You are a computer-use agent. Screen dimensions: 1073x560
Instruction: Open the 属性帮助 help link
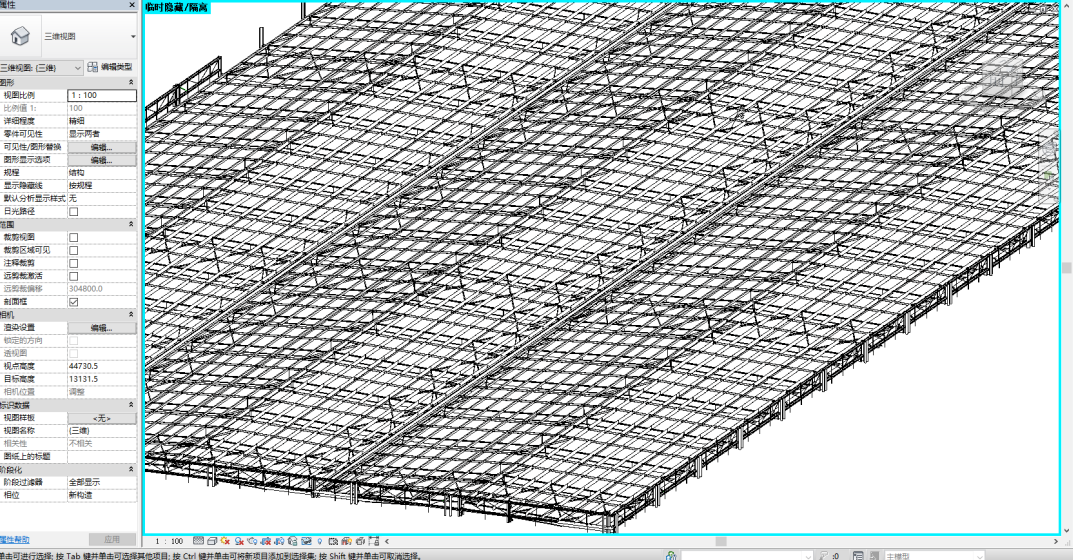[x=14, y=539]
